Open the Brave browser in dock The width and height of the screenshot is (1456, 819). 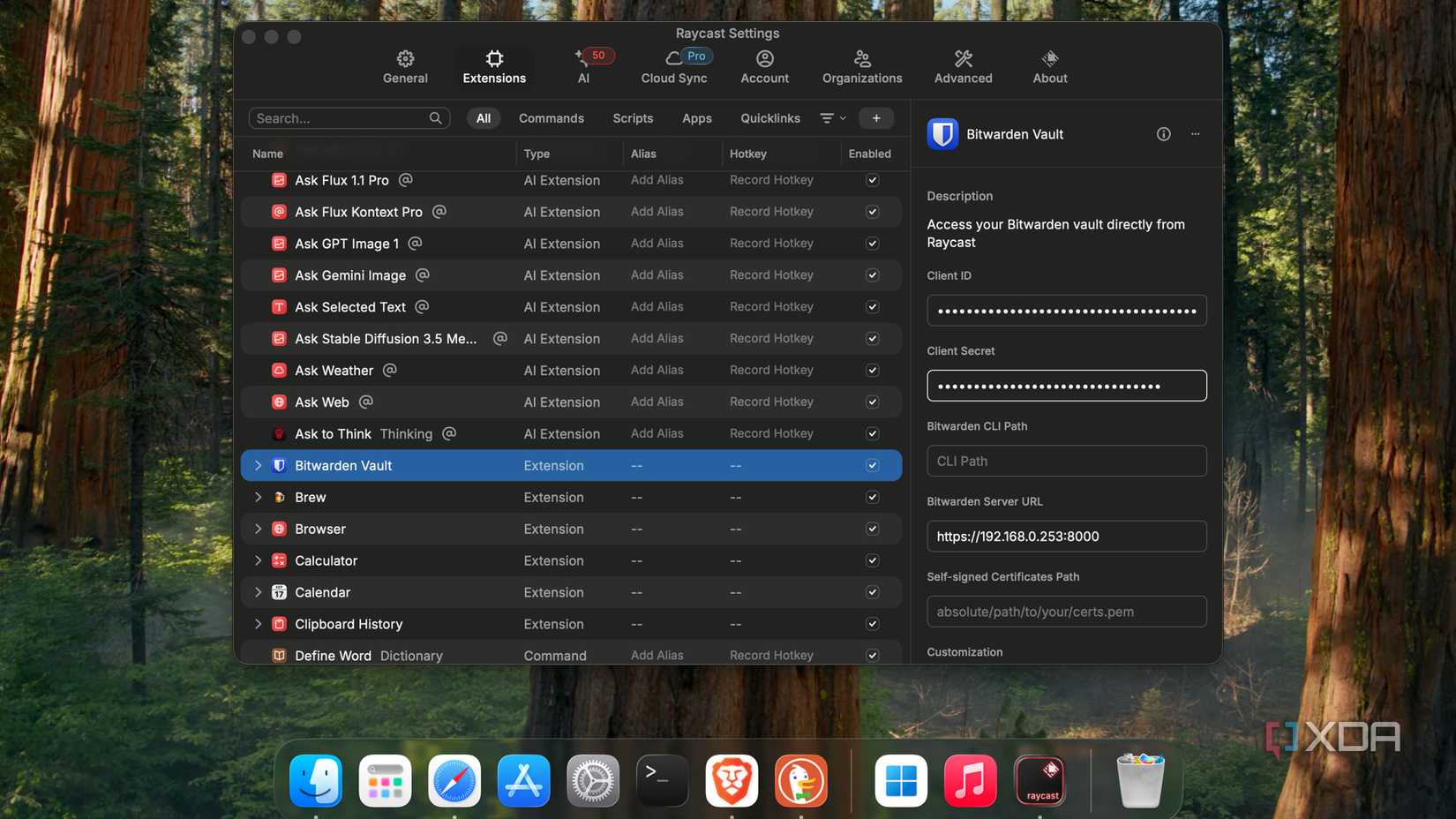tap(732, 781)
